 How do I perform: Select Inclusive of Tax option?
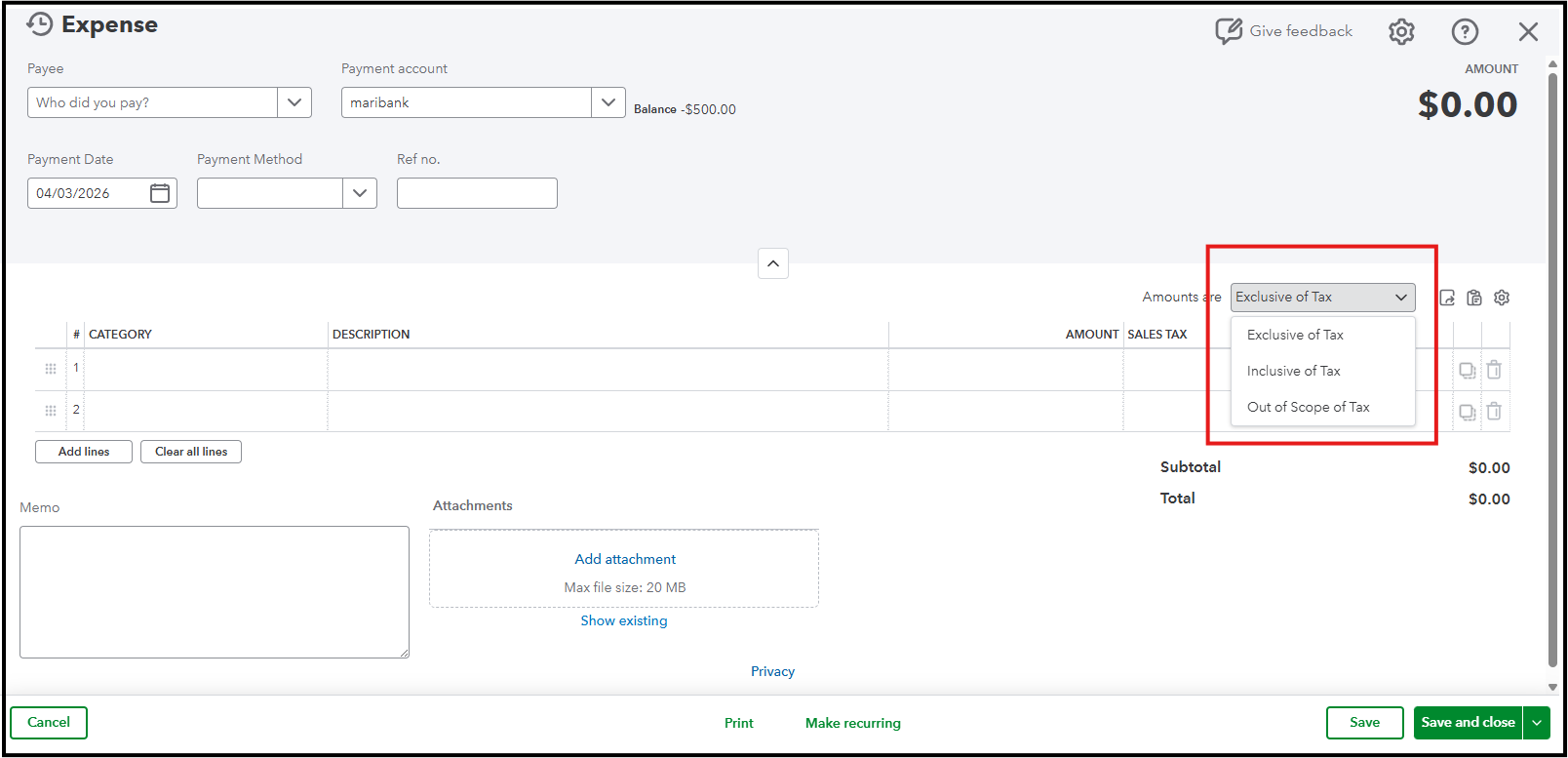[x=1293, y=371]
